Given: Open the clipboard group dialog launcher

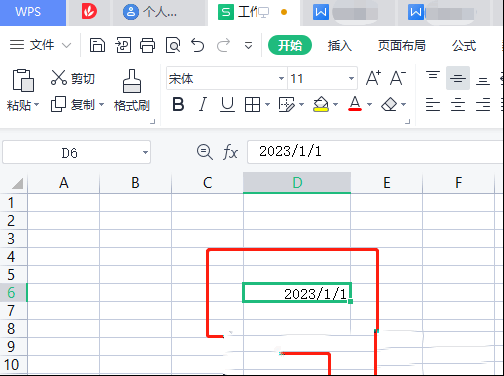Looking at the screenshot, I should (x=153, y=122).
